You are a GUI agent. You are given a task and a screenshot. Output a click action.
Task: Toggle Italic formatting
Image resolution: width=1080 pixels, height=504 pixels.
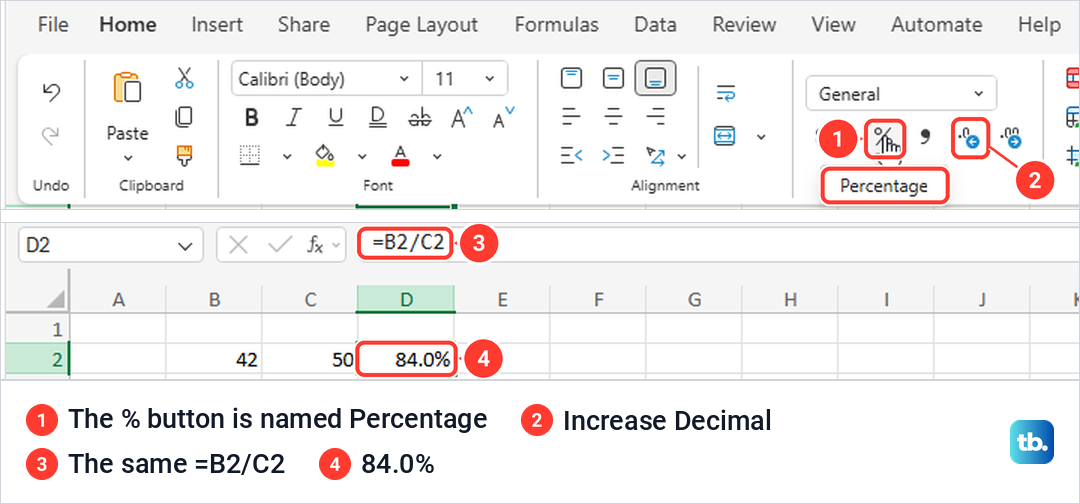[294, 118]
